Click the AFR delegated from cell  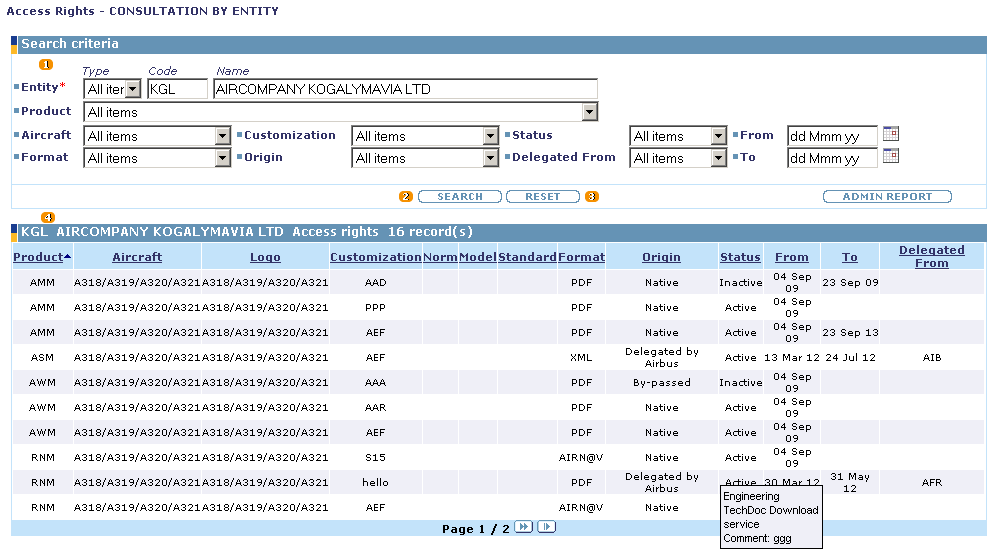pyautogui.click(x=932, y=482)
